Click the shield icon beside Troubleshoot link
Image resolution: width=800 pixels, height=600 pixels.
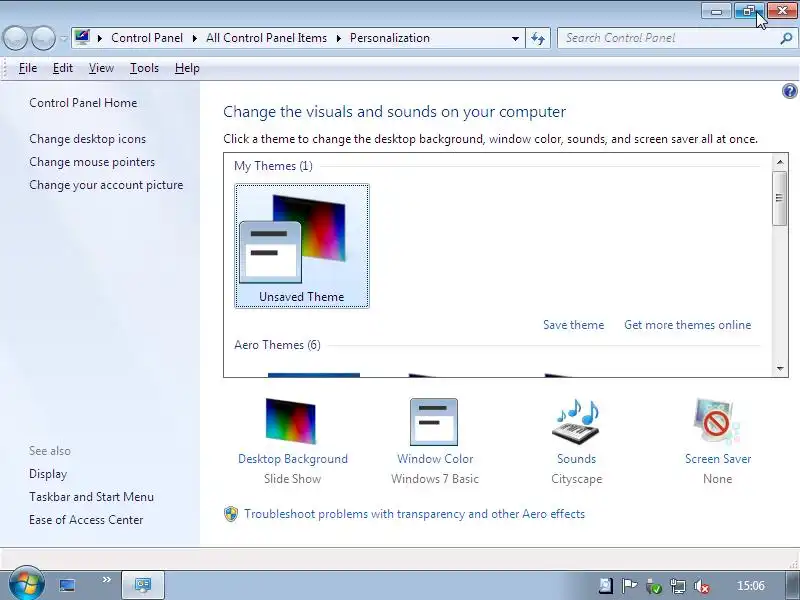point(231,514)
